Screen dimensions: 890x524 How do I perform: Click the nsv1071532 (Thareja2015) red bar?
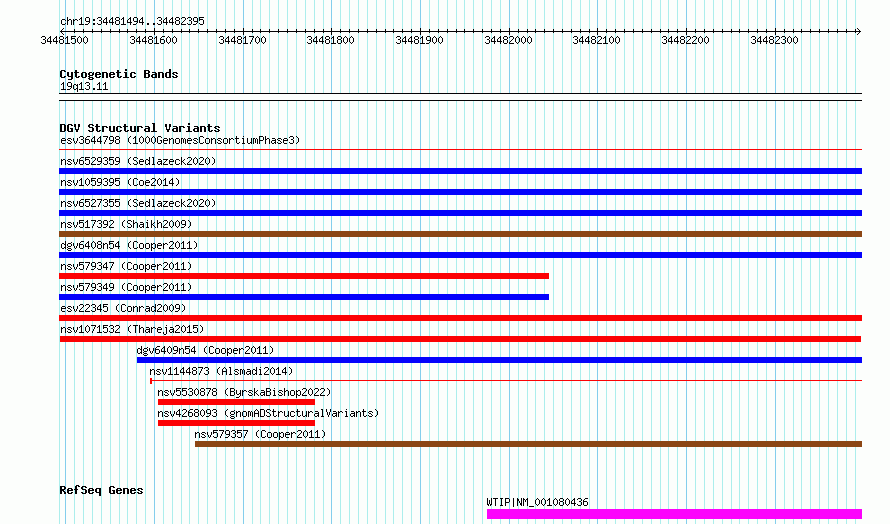coord(460,339)
